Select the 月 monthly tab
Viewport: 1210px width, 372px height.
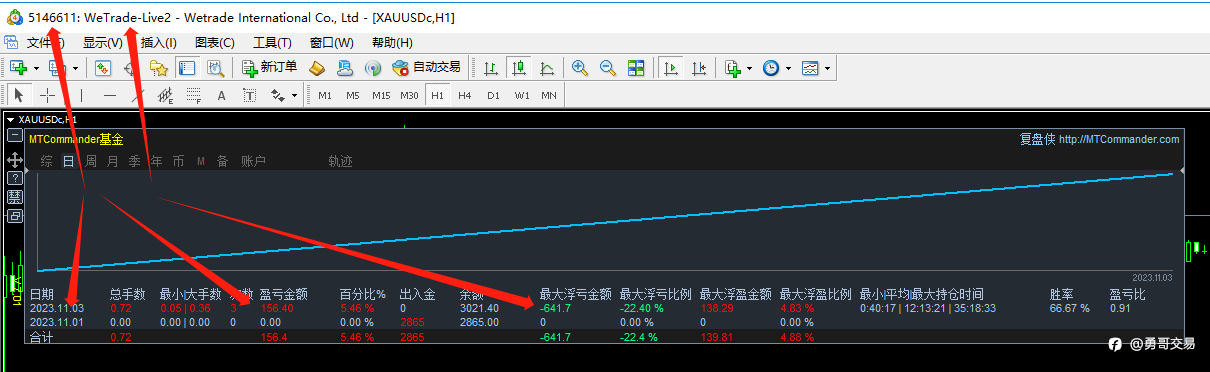(112, 161)
